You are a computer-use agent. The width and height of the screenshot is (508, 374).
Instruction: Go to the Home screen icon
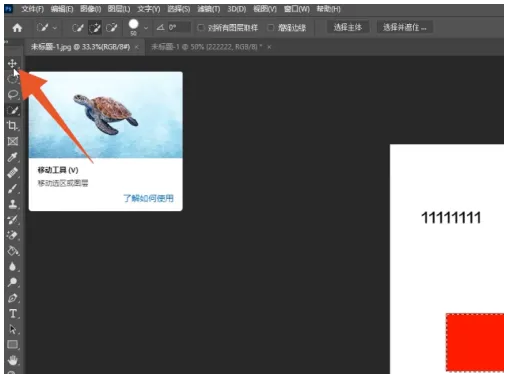coord(17,28)
